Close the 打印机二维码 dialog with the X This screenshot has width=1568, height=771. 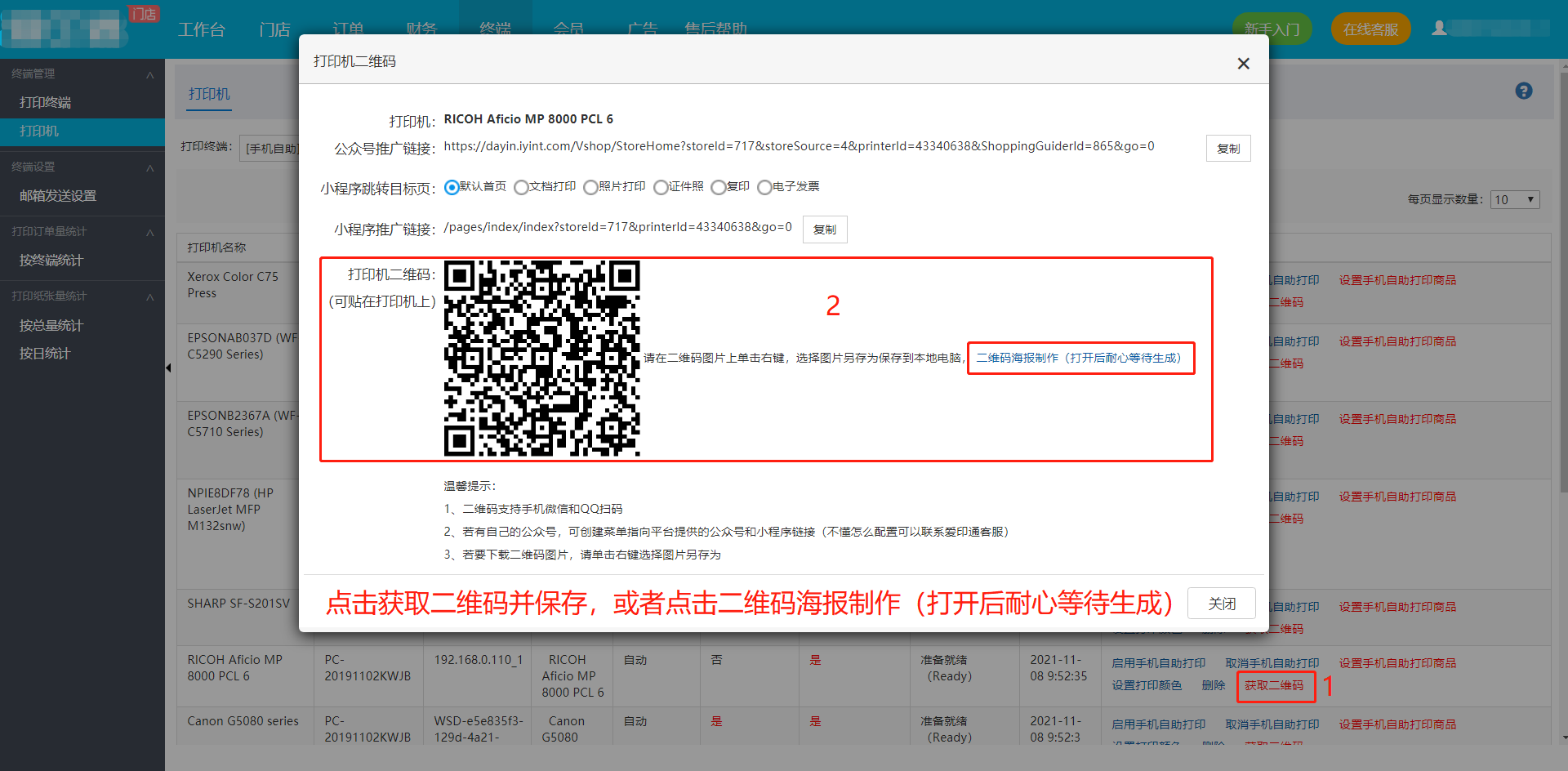1243,63
